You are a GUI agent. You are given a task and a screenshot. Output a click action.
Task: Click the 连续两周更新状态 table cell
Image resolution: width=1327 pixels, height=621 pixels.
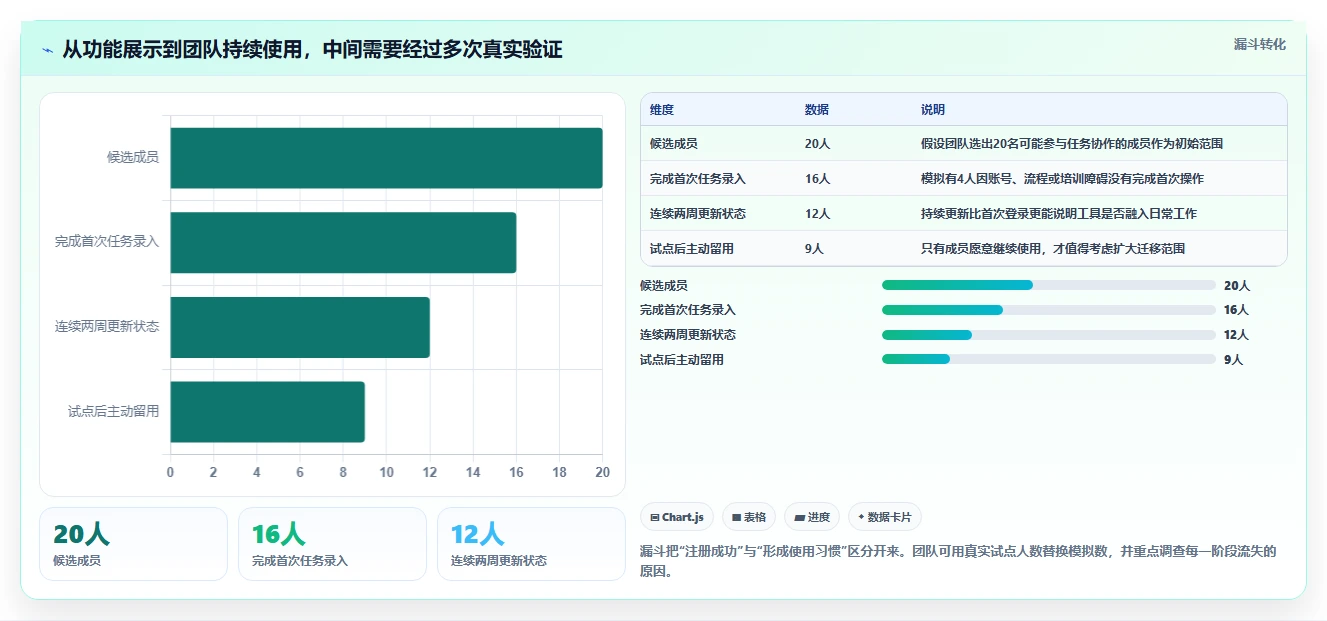tap(698, 214)
